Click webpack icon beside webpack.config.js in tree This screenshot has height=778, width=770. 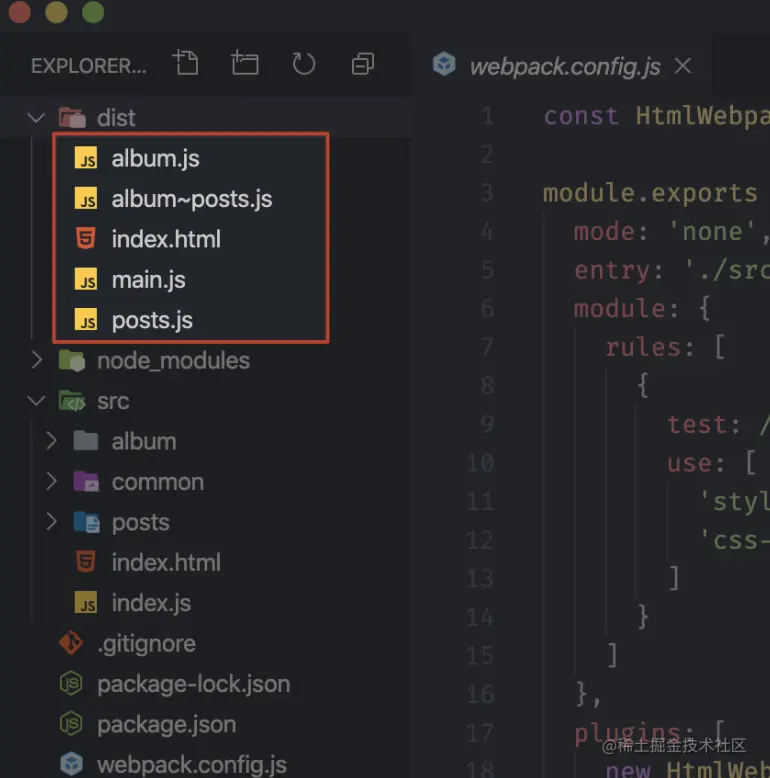pos(71,765)
